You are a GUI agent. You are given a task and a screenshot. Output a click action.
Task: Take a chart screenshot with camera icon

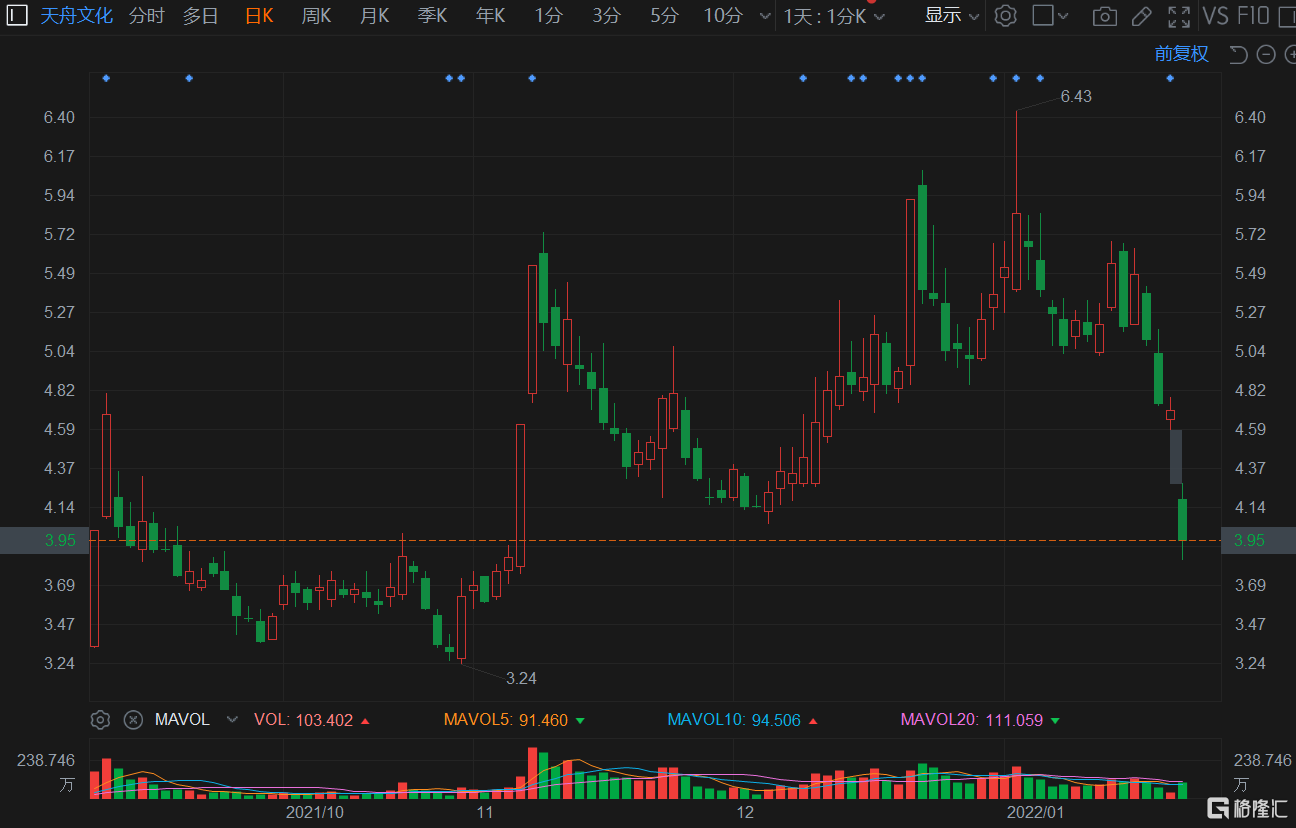[1104, 16]
